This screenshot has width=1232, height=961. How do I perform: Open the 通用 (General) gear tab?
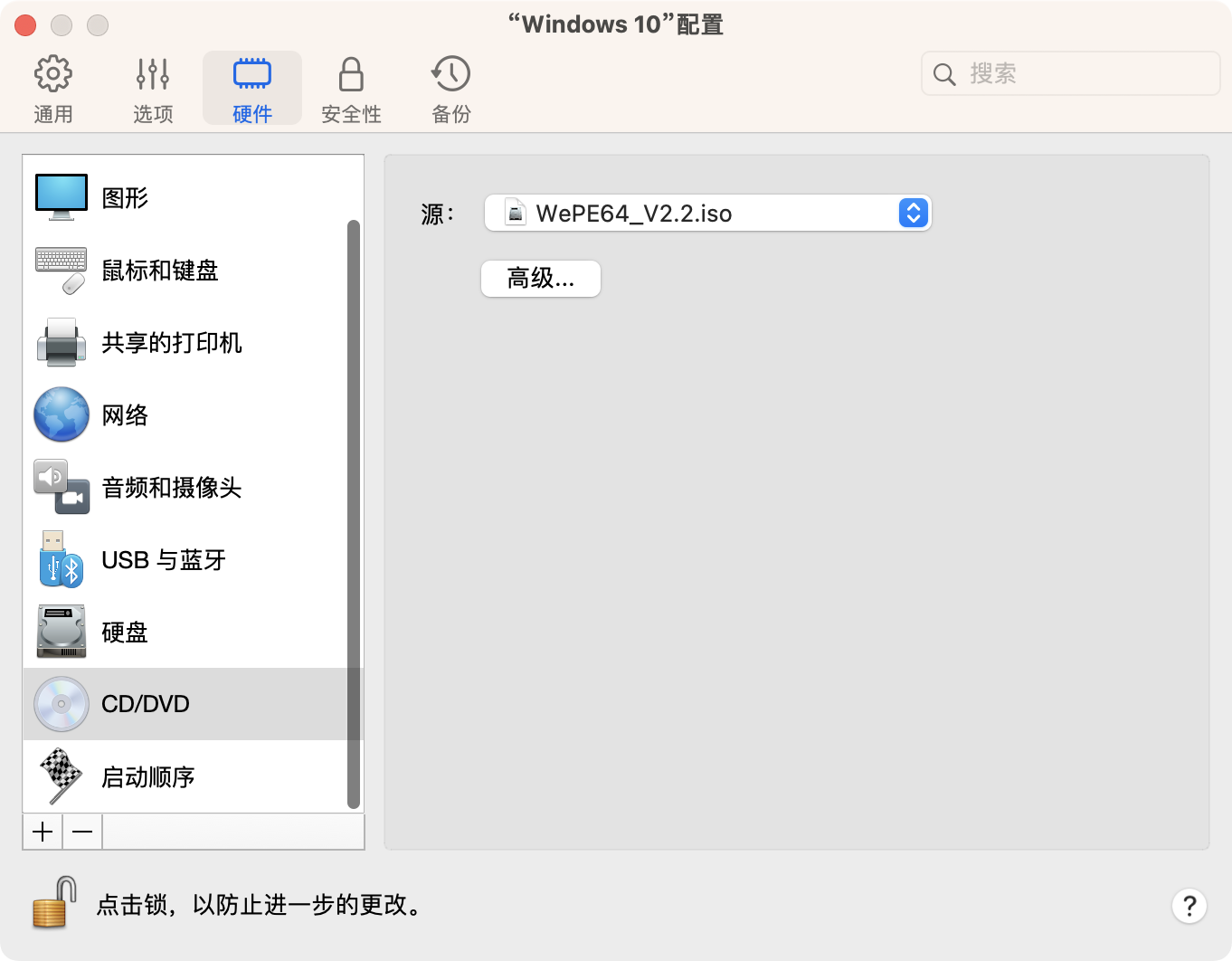point(53,89)
